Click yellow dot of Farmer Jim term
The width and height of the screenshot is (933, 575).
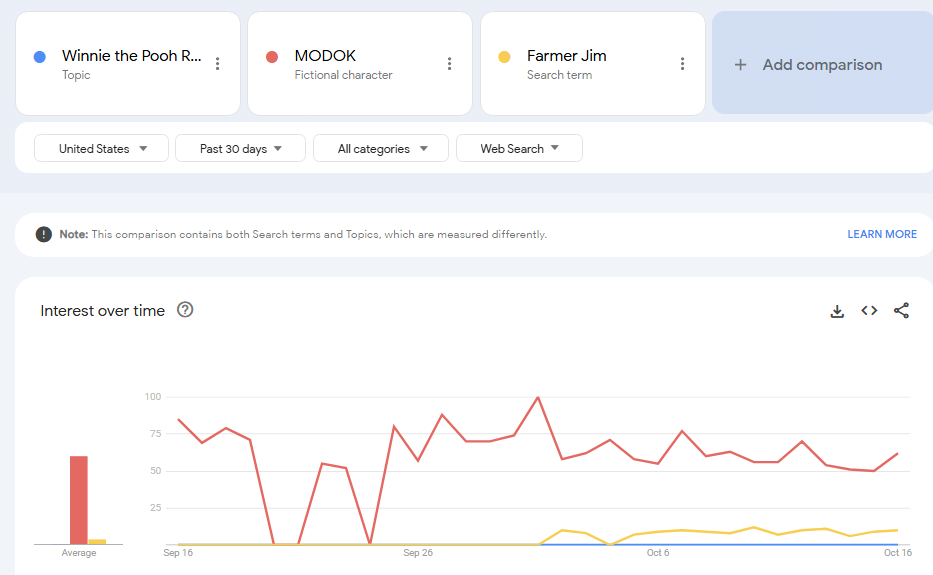click(504, 57)
